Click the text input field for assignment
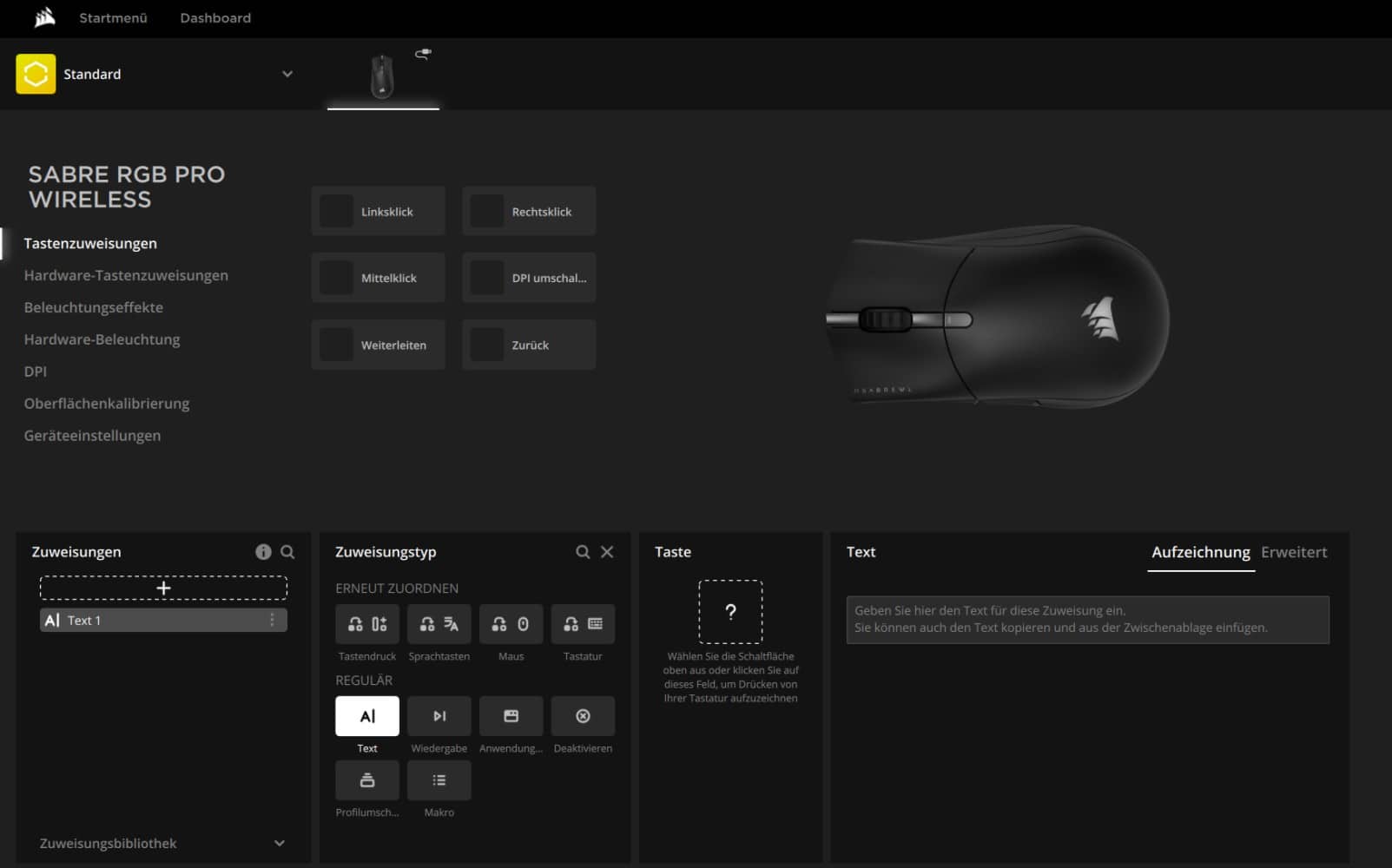This screenshot has width=1392, height=868. pyautogui.click(x=1087, y=619)
